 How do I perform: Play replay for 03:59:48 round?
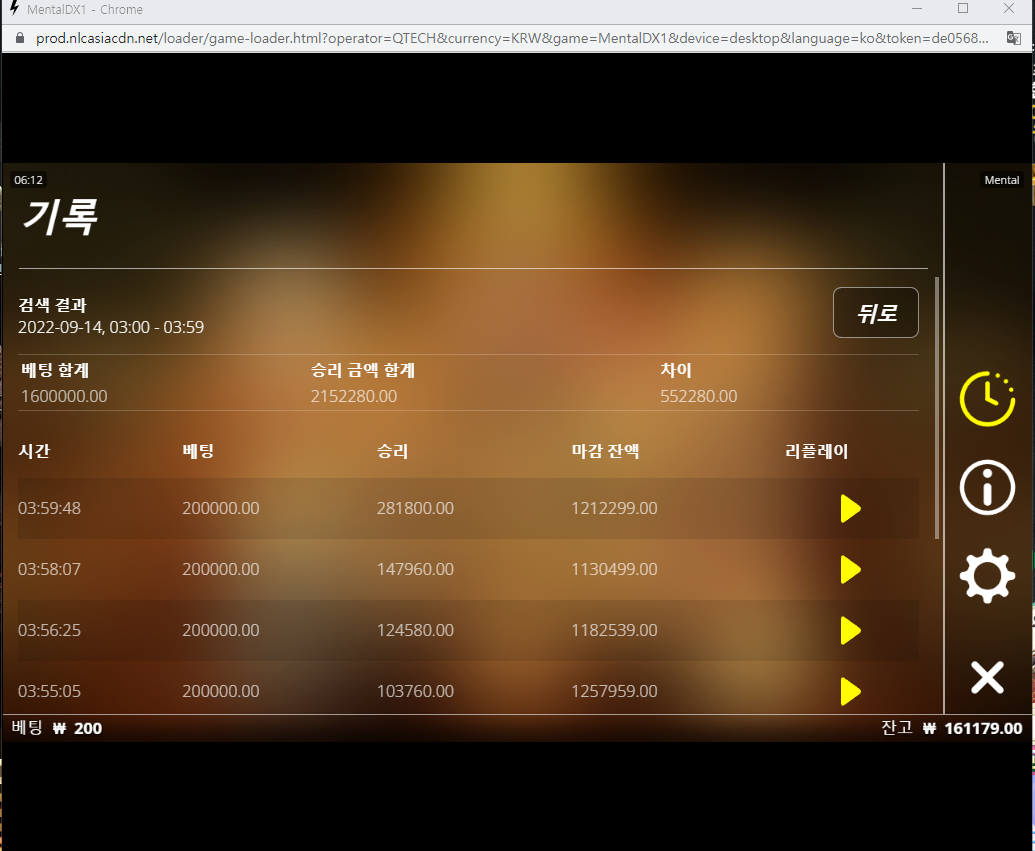(850, 508)
